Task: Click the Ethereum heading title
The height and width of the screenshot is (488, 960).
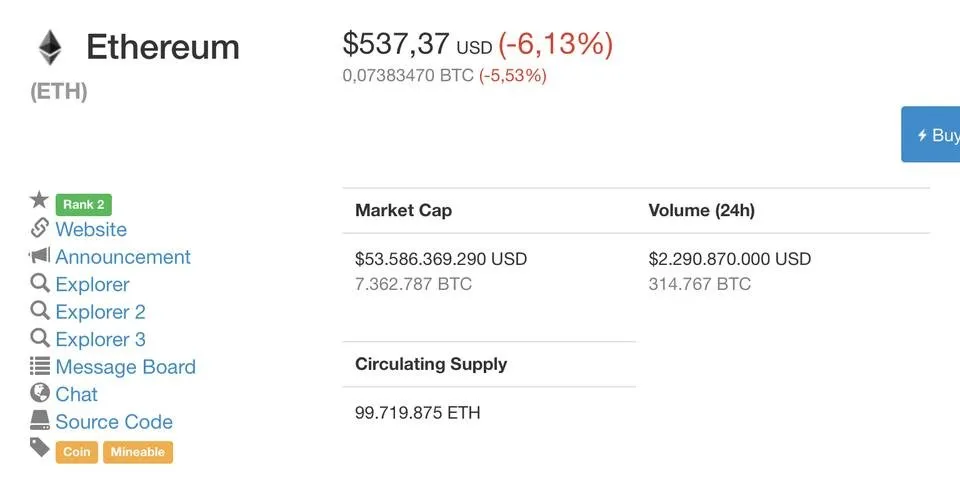Action: tap(162, 47)
